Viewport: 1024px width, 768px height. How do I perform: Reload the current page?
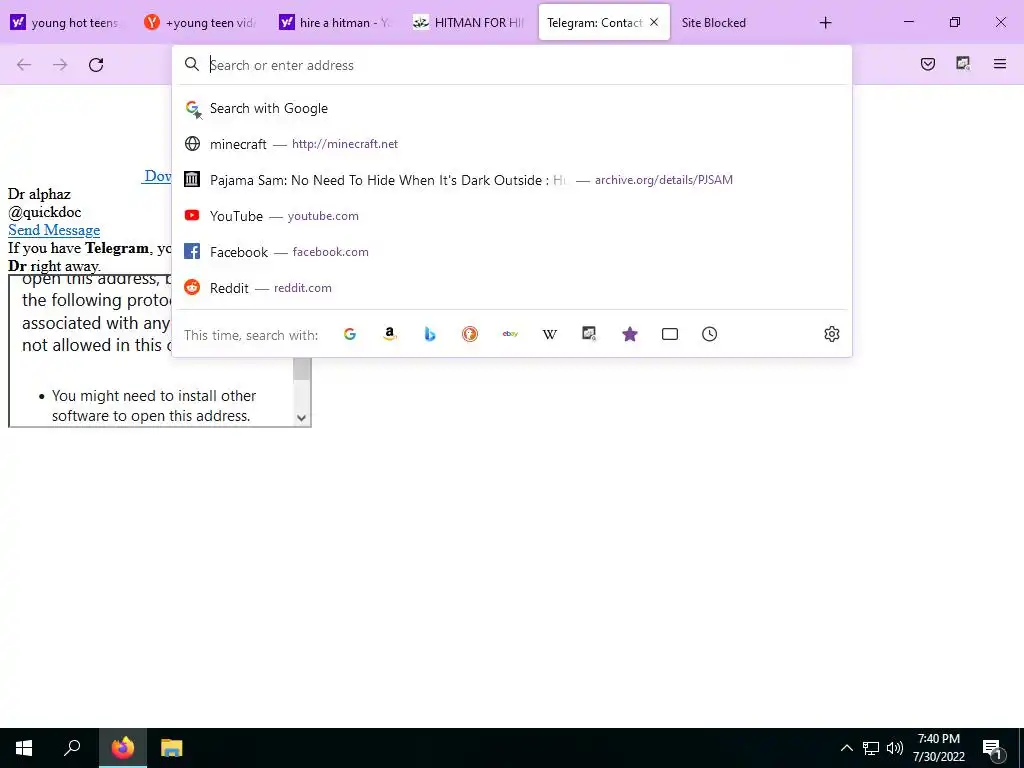96,64
